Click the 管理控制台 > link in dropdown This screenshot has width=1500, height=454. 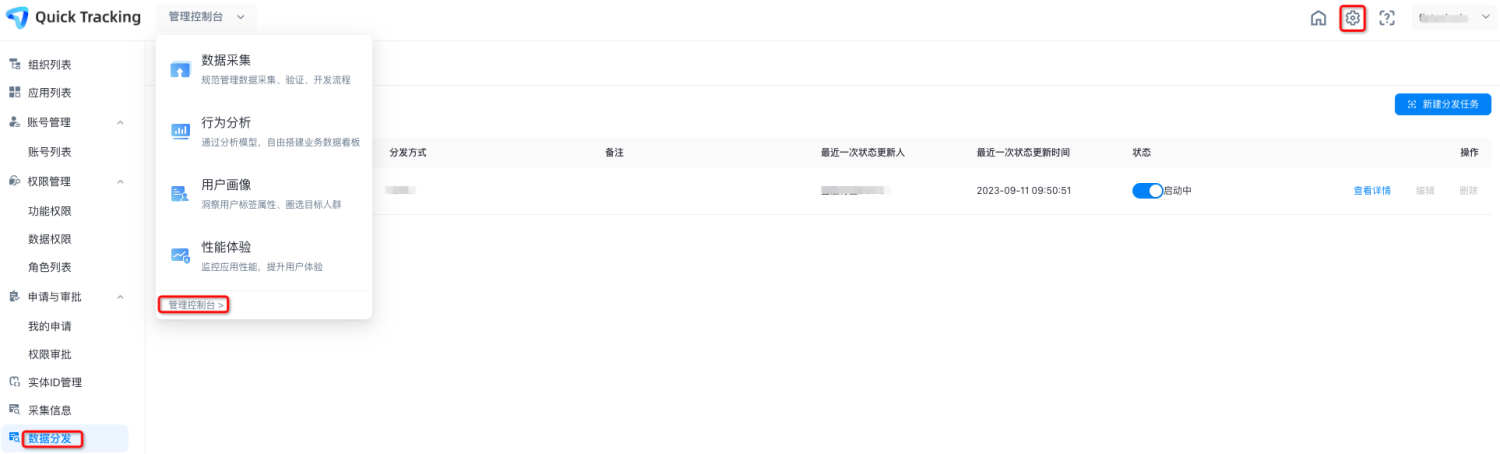pos(196,304)
